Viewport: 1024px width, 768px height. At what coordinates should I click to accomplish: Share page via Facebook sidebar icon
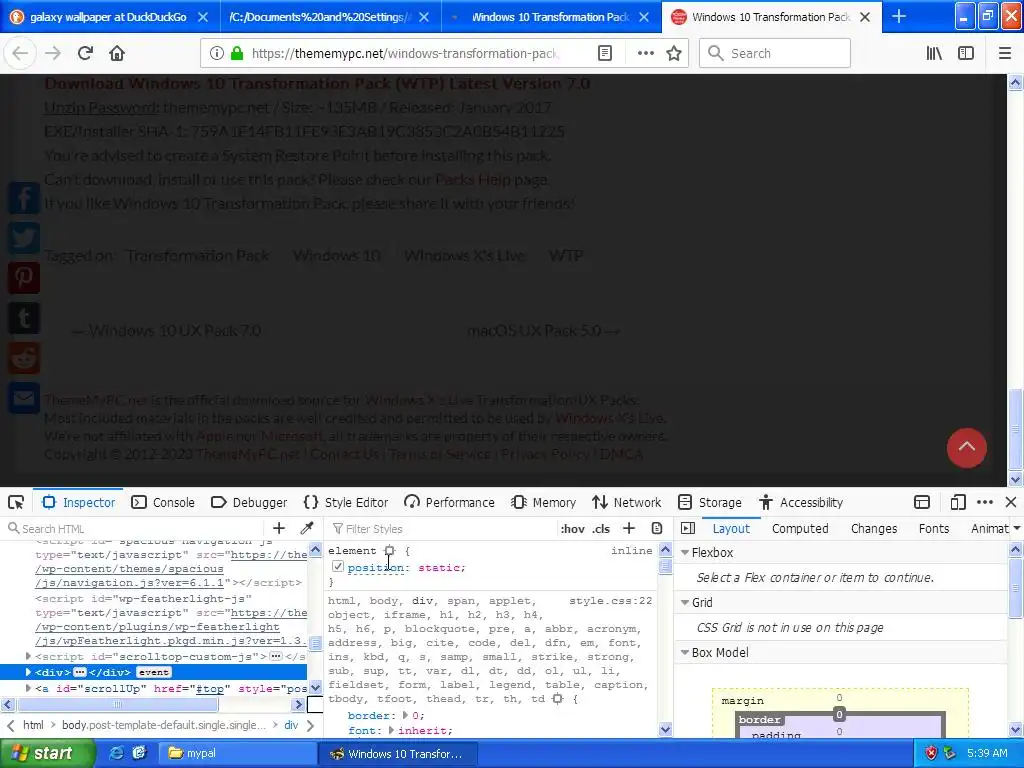tap(24, 198)
